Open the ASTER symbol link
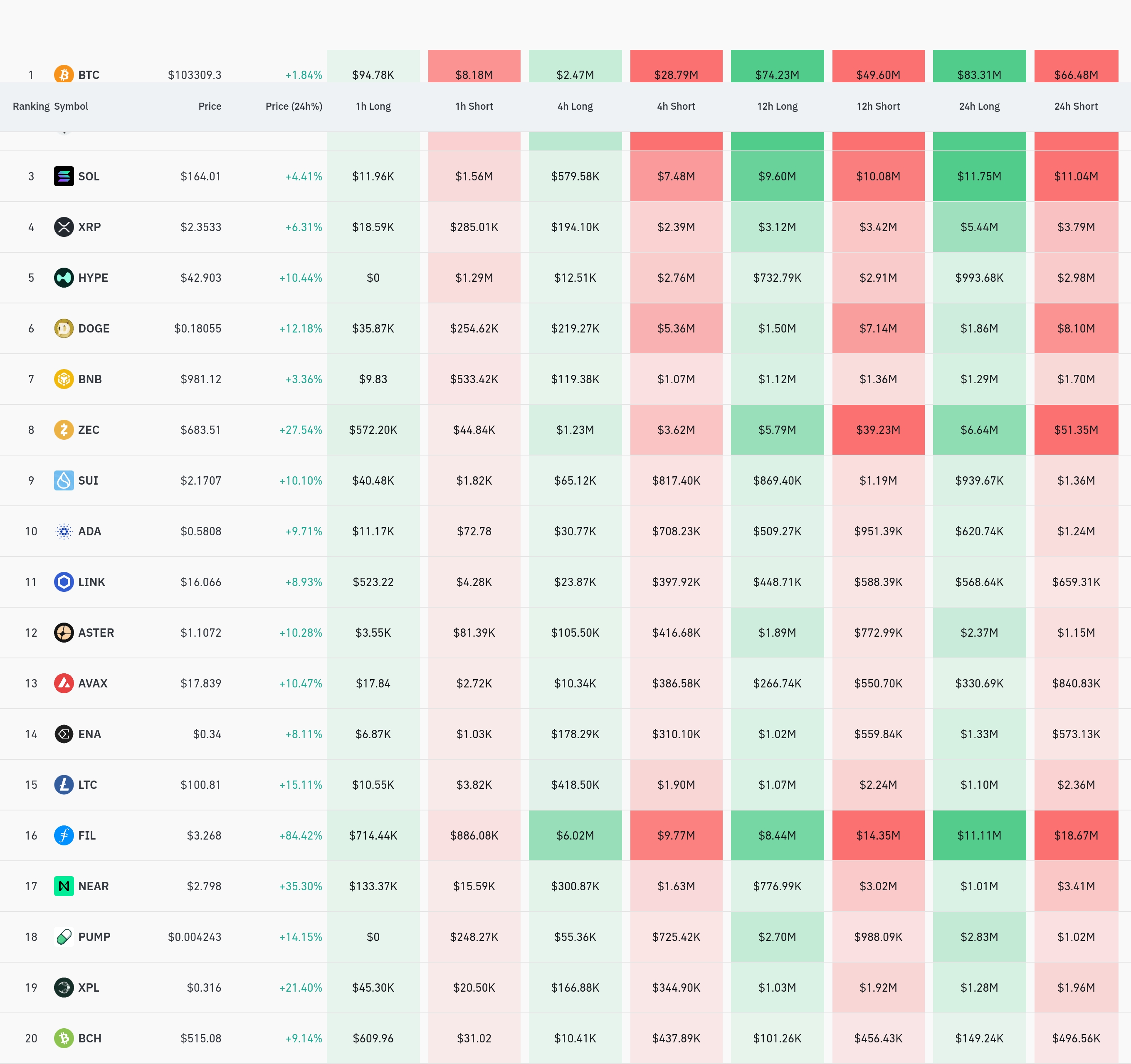The width and height of the screenshot is (1131, 1064). [x=96, y=632]
